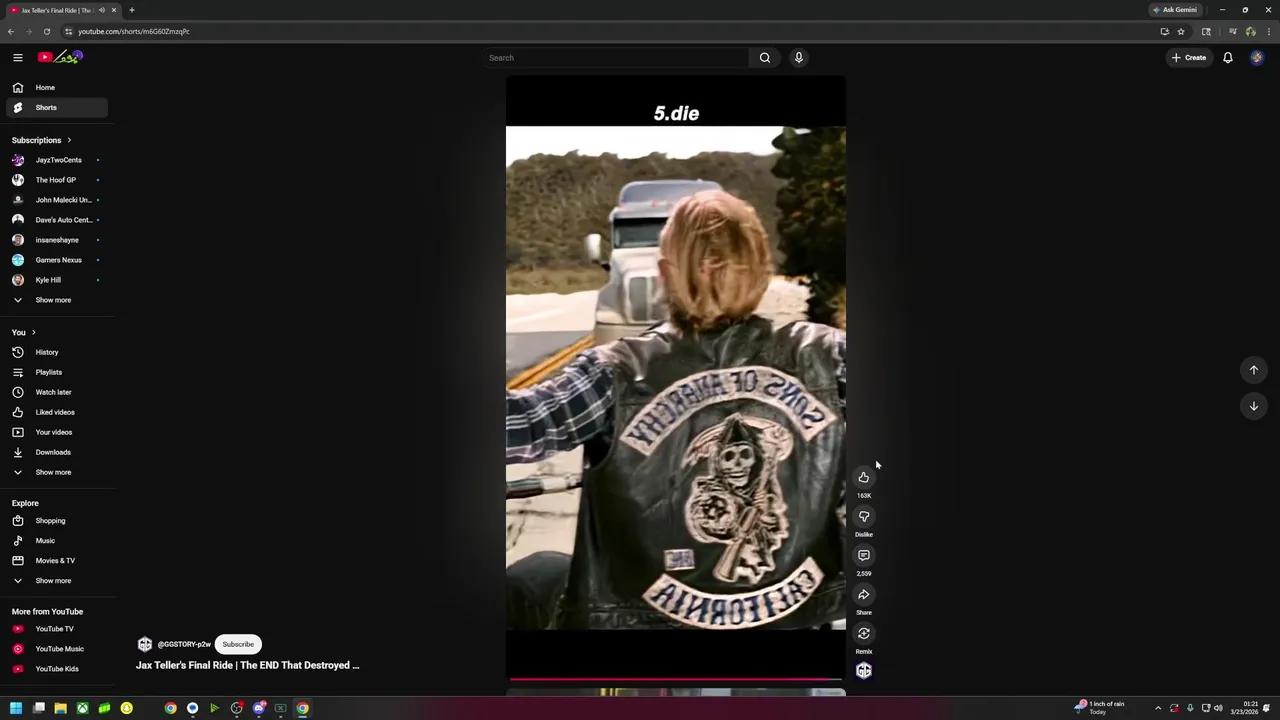
Task: Open the Watch later list
Action: tap(56, 392)
